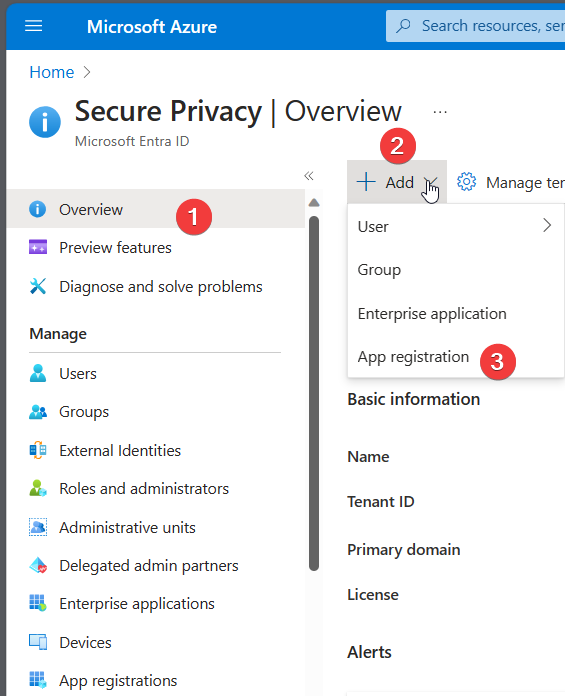Expand the Add dropdown chevron
Viewport: 565px width, 696px height.
(x=431, y=182)
